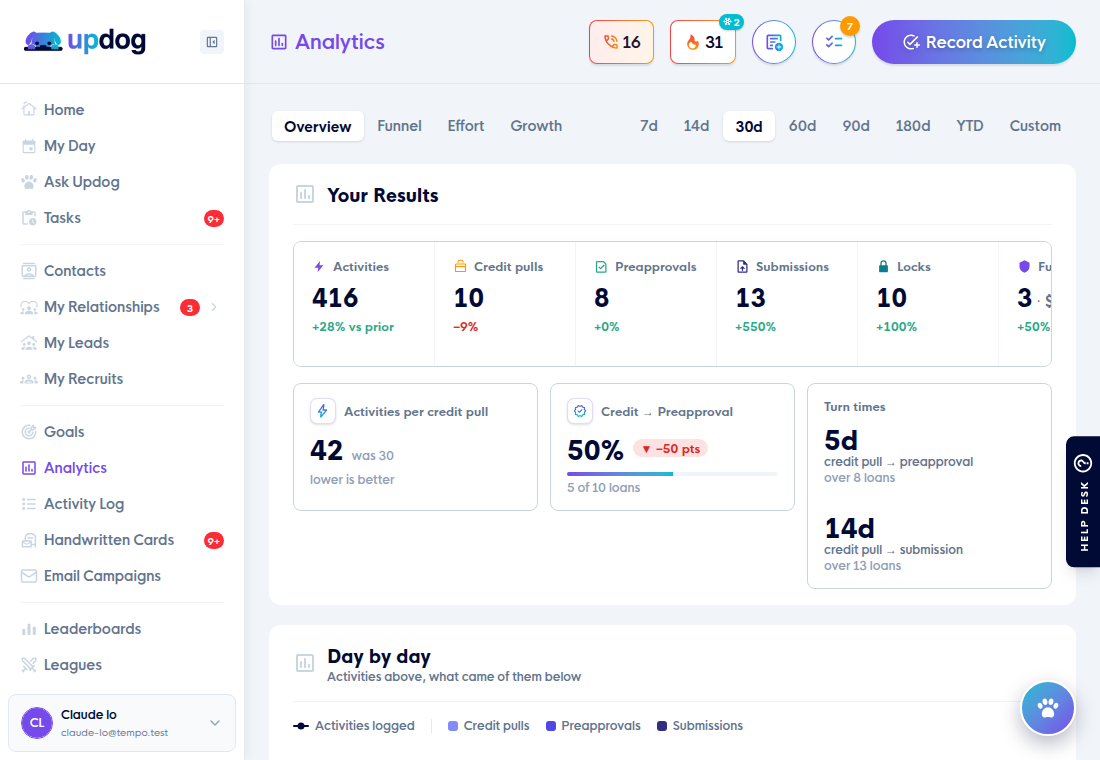Click the Credit to Preapproval progress bar
Image resolution: width=1100 pixels, height=760 pixels.
[x=672, y=474]
